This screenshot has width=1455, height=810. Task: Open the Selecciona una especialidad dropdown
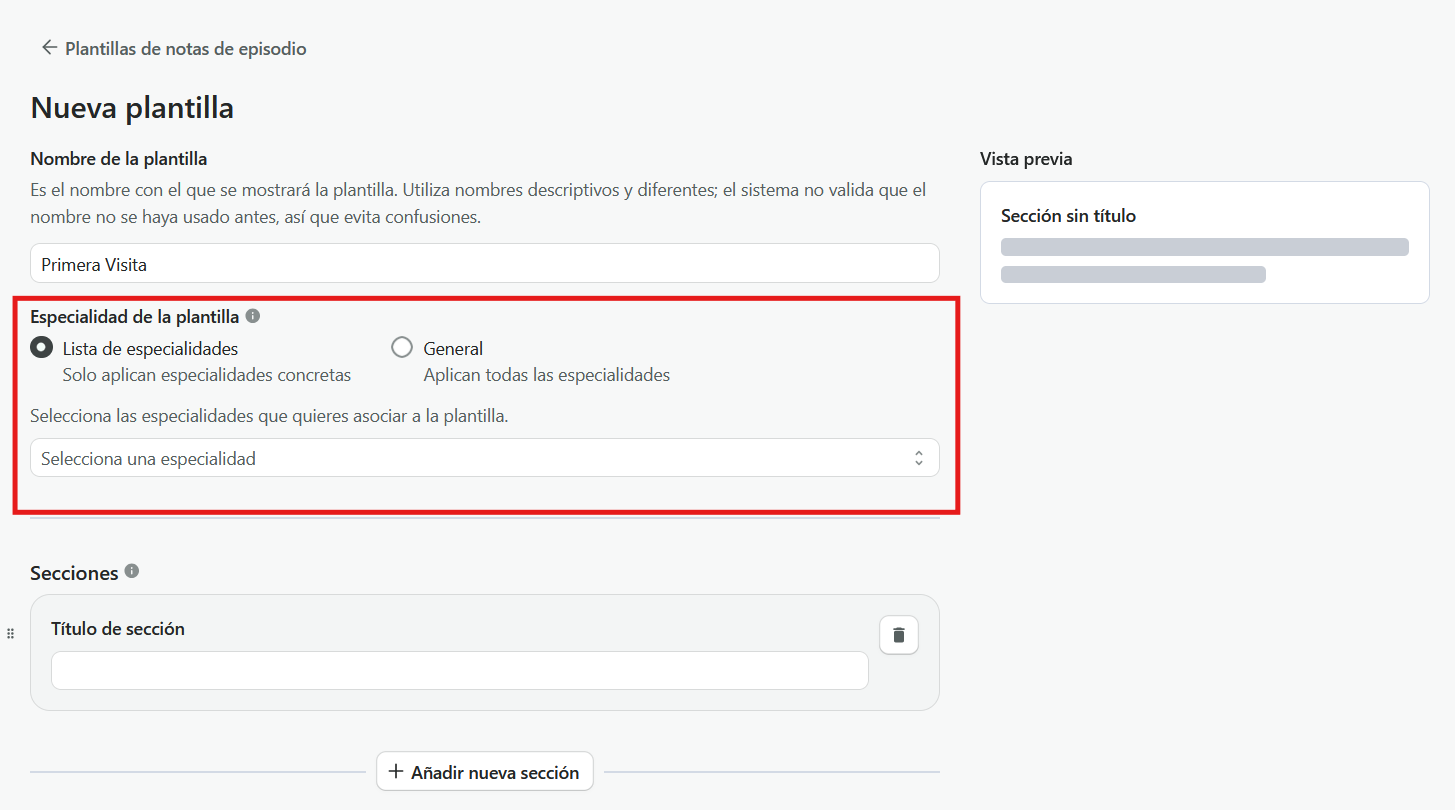tap(485, 458)
